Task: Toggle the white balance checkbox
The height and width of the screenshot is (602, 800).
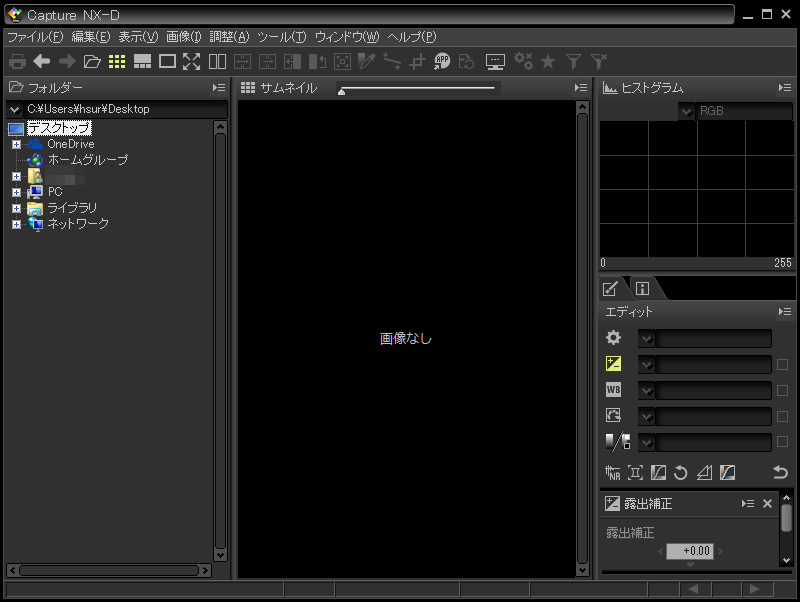Action: [782, 390]
